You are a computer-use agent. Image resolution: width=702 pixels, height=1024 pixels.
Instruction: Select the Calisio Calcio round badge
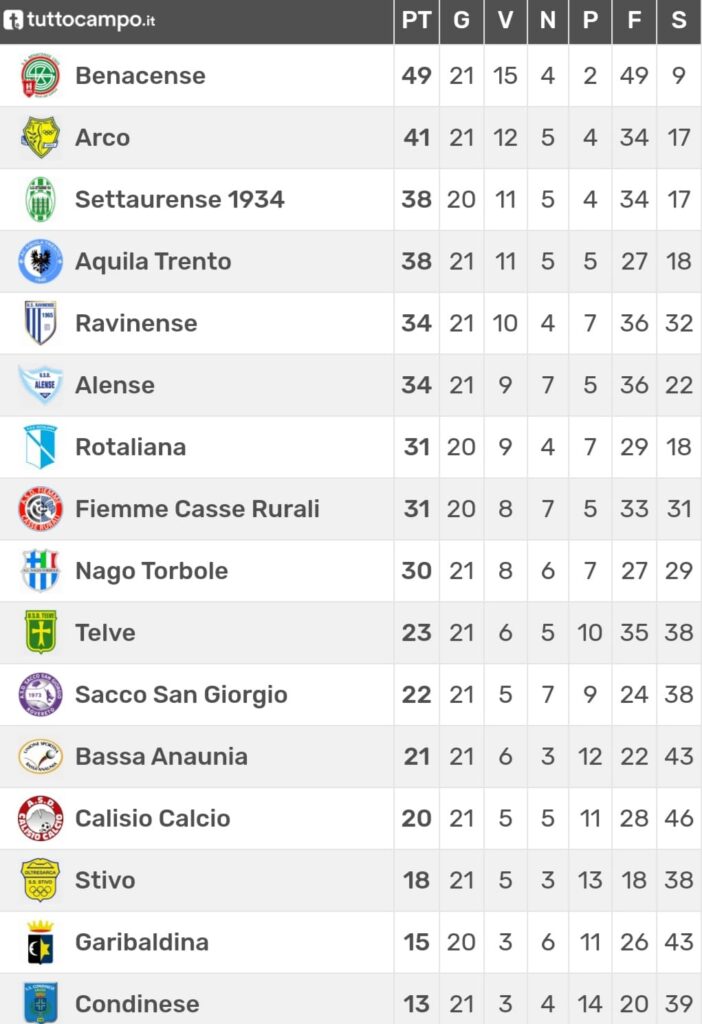(x=40, y=818)
